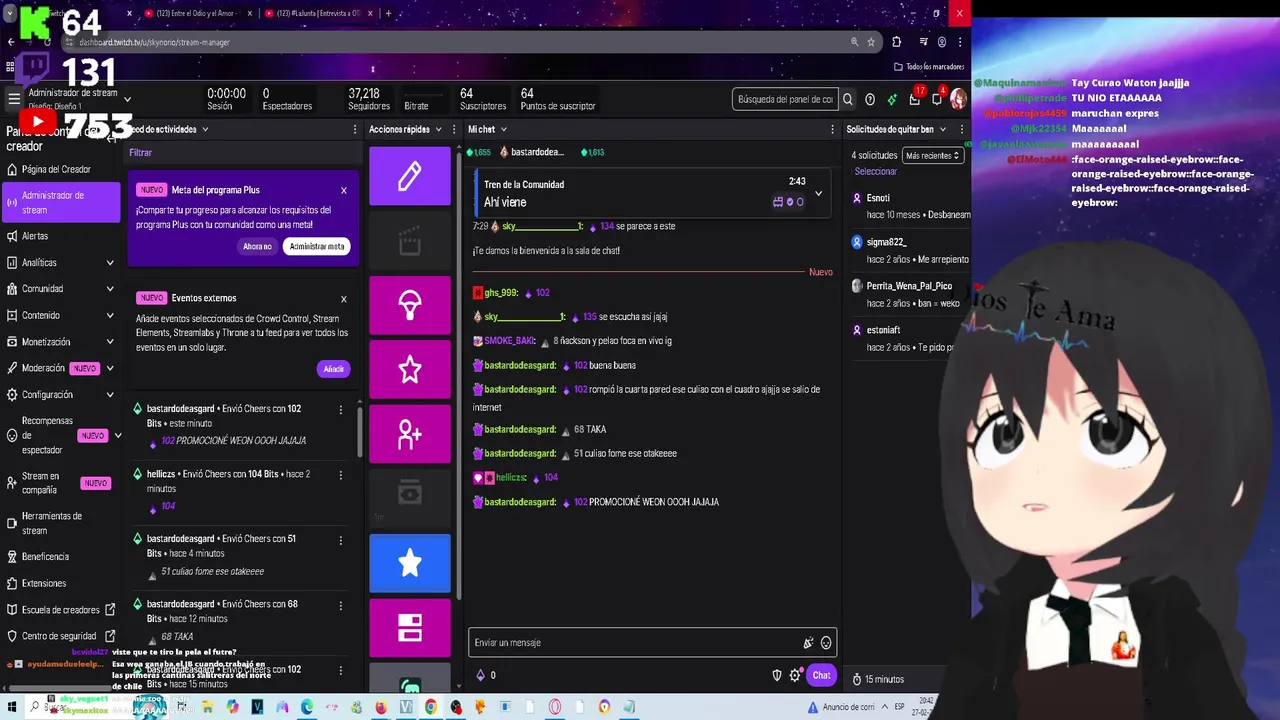The image size is (1280, 720).
Task: Open the Alertas page
Action: (x=35, y=236)
